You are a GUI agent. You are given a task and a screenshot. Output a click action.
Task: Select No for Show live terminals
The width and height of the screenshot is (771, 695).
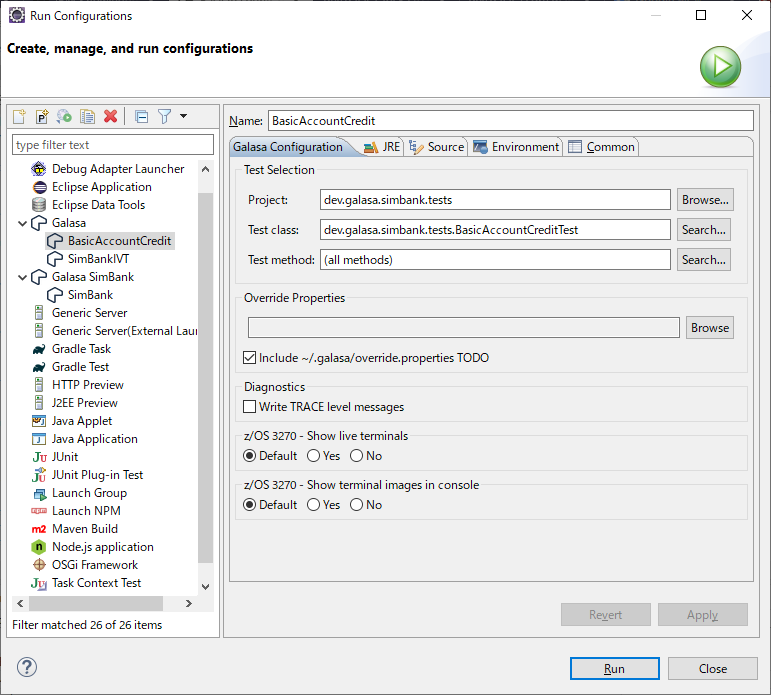(356, 456)
